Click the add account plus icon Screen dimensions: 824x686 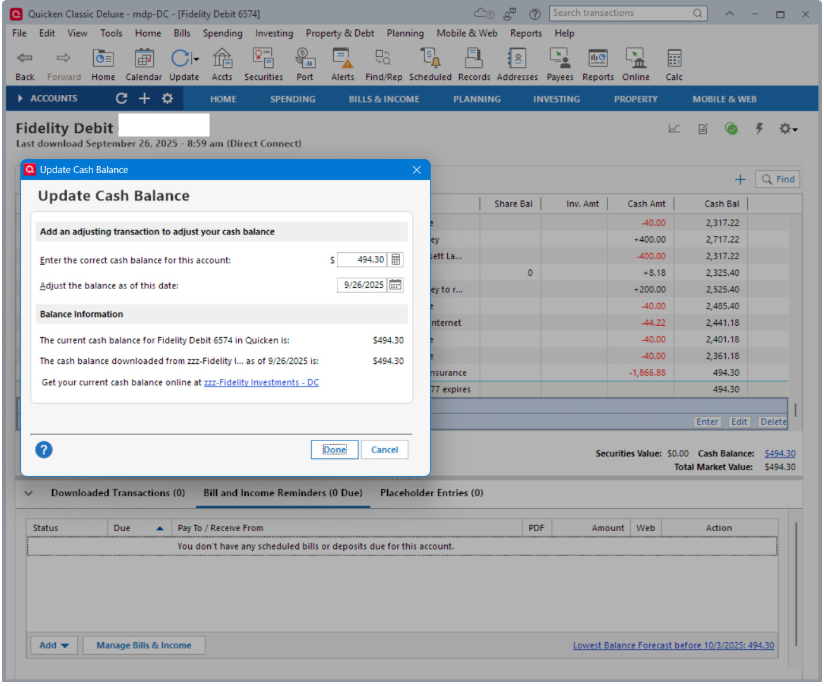145,98
